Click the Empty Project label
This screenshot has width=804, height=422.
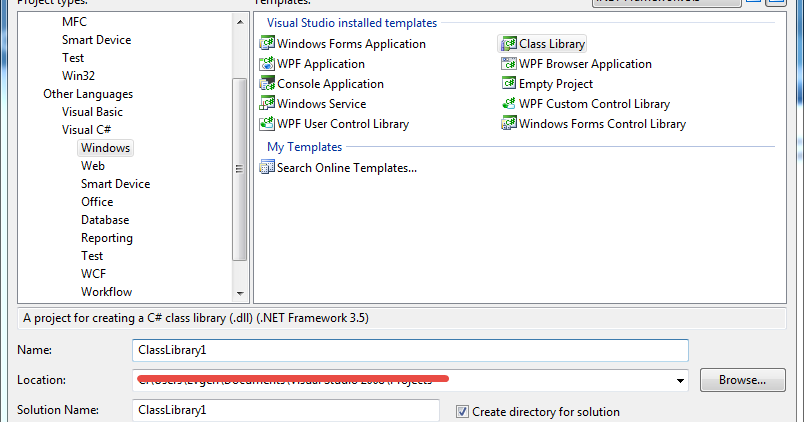(x=556, y=84)
